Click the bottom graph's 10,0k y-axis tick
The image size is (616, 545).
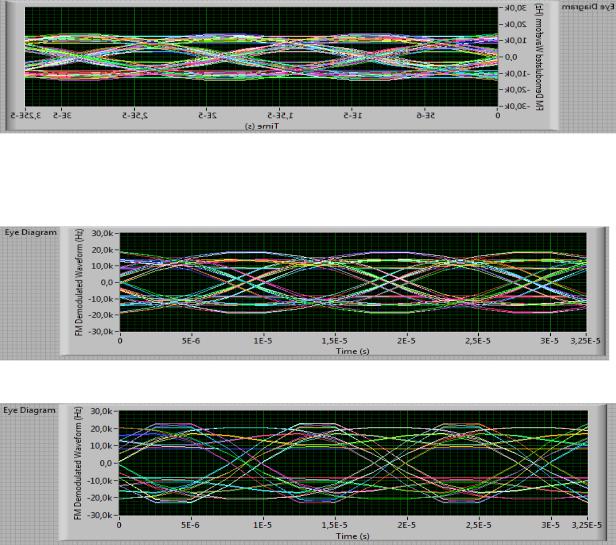coord(102,446)
